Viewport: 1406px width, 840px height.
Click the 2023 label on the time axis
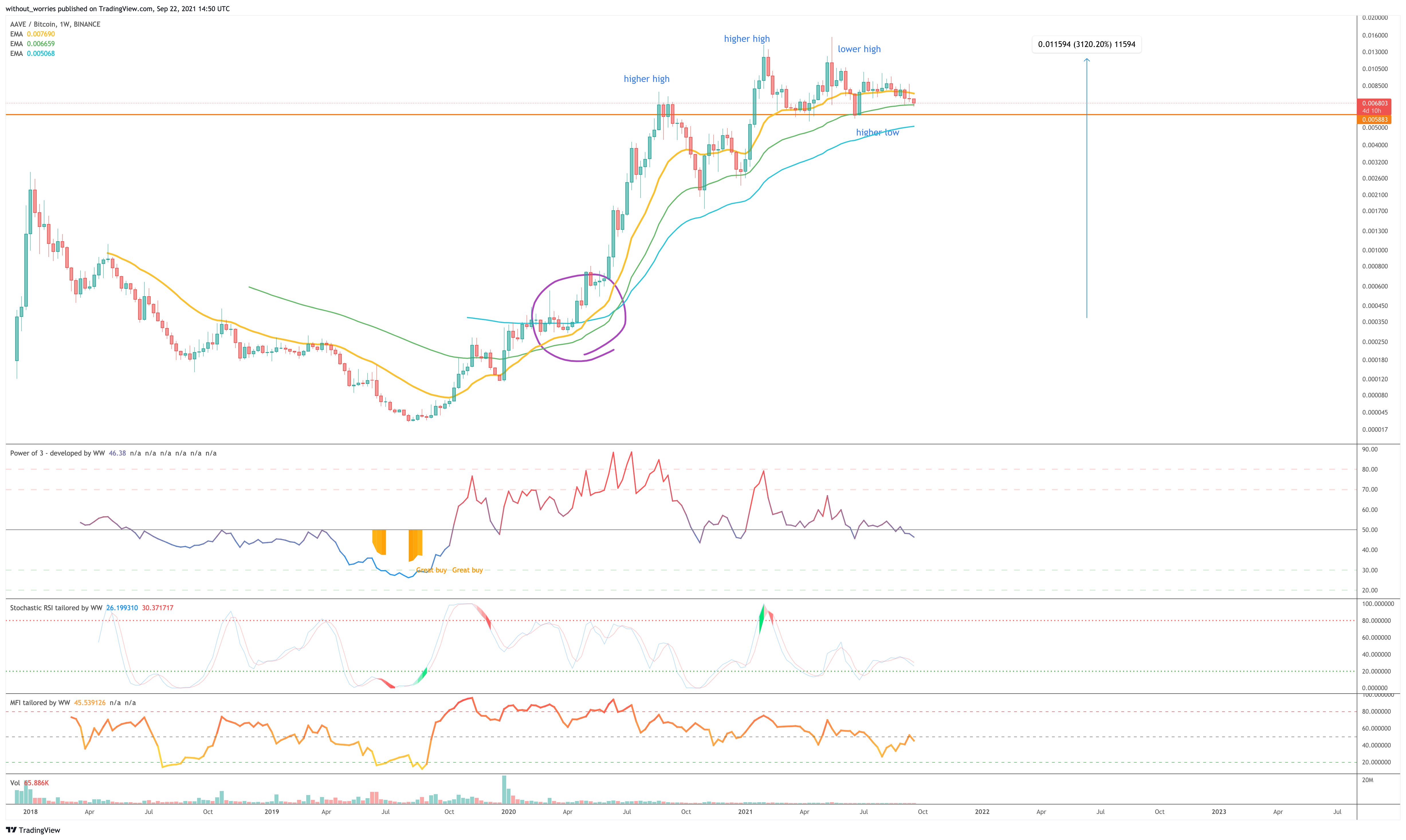[1219, 812]
